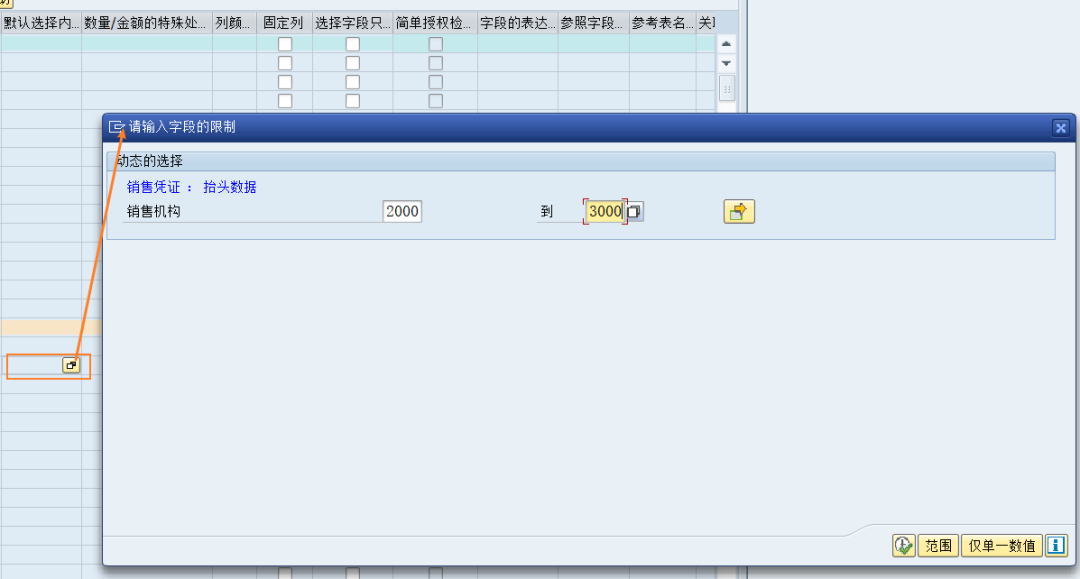Toggle 简单授权检 checkbox in the highlighted first row
Viewport: 1080px width, 579px height.
[x=435, y=44]
